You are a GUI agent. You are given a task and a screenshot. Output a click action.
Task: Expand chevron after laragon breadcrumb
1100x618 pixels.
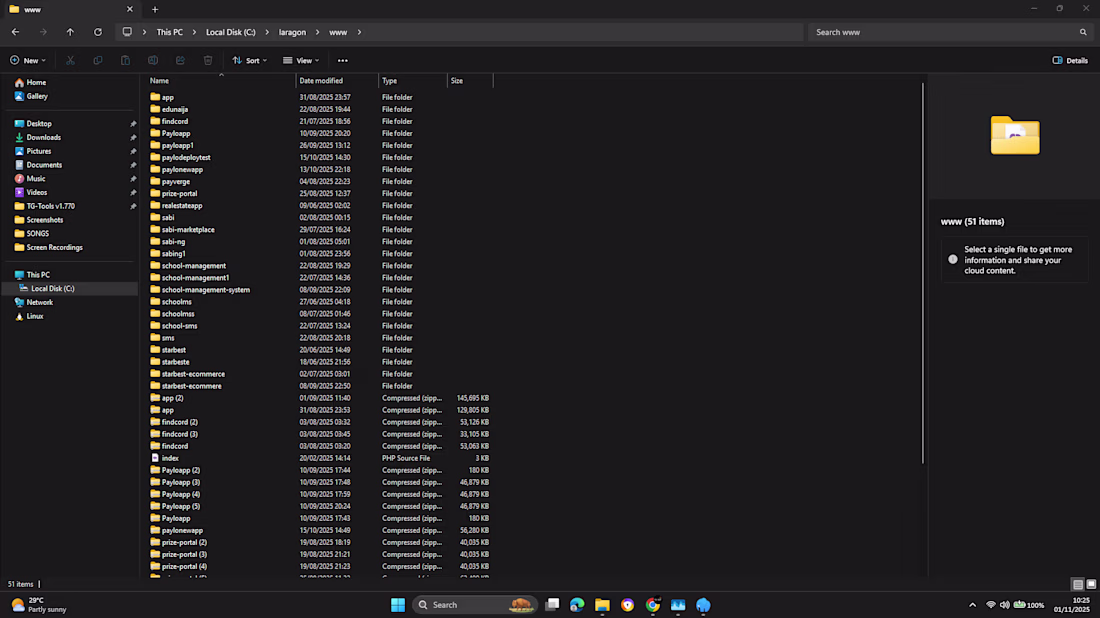[317, 32]
